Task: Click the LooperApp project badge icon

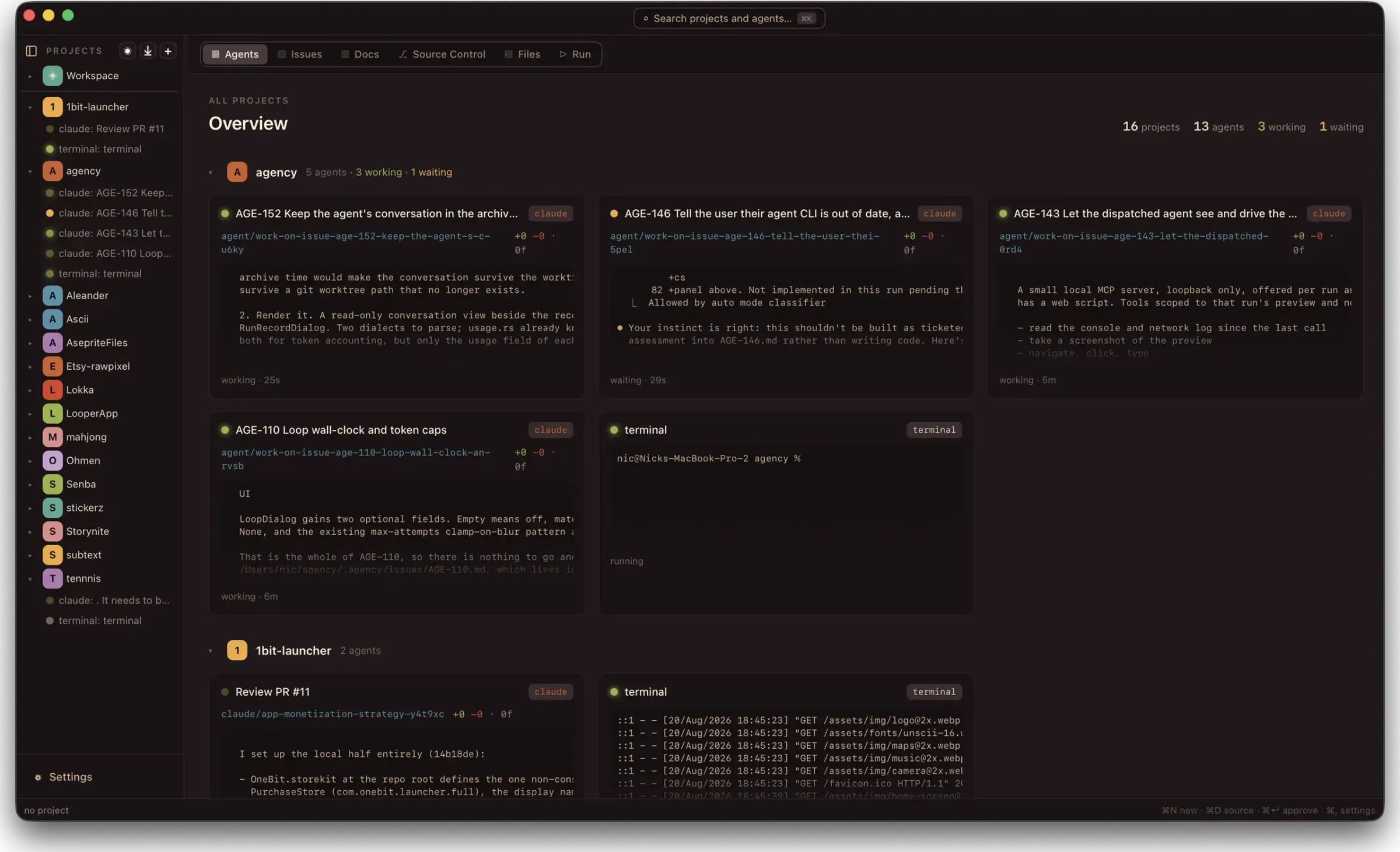Action: [x=52, y=413]
